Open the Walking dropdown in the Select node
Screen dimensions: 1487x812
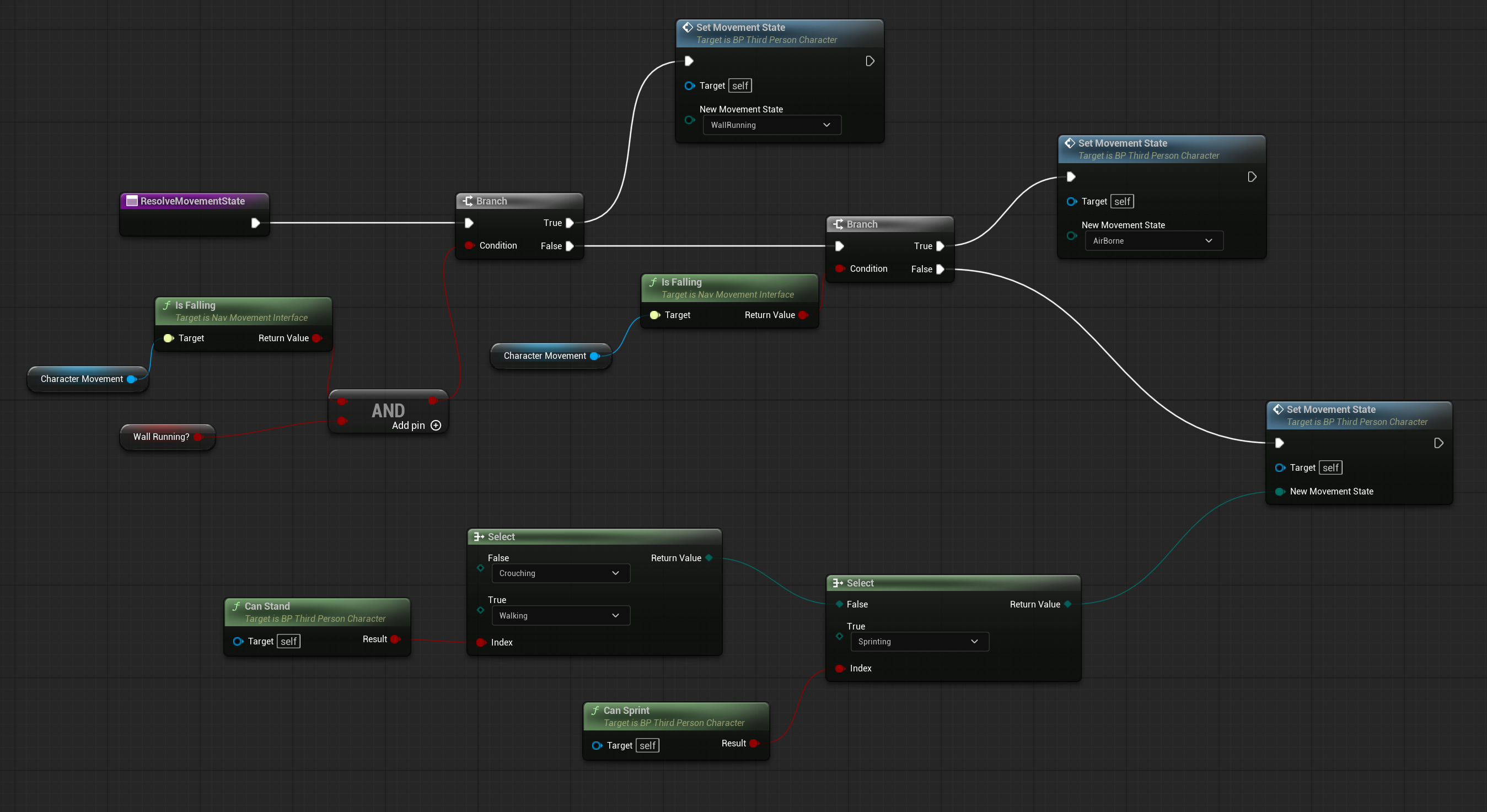pyautogui.click(x=561, y=615)
